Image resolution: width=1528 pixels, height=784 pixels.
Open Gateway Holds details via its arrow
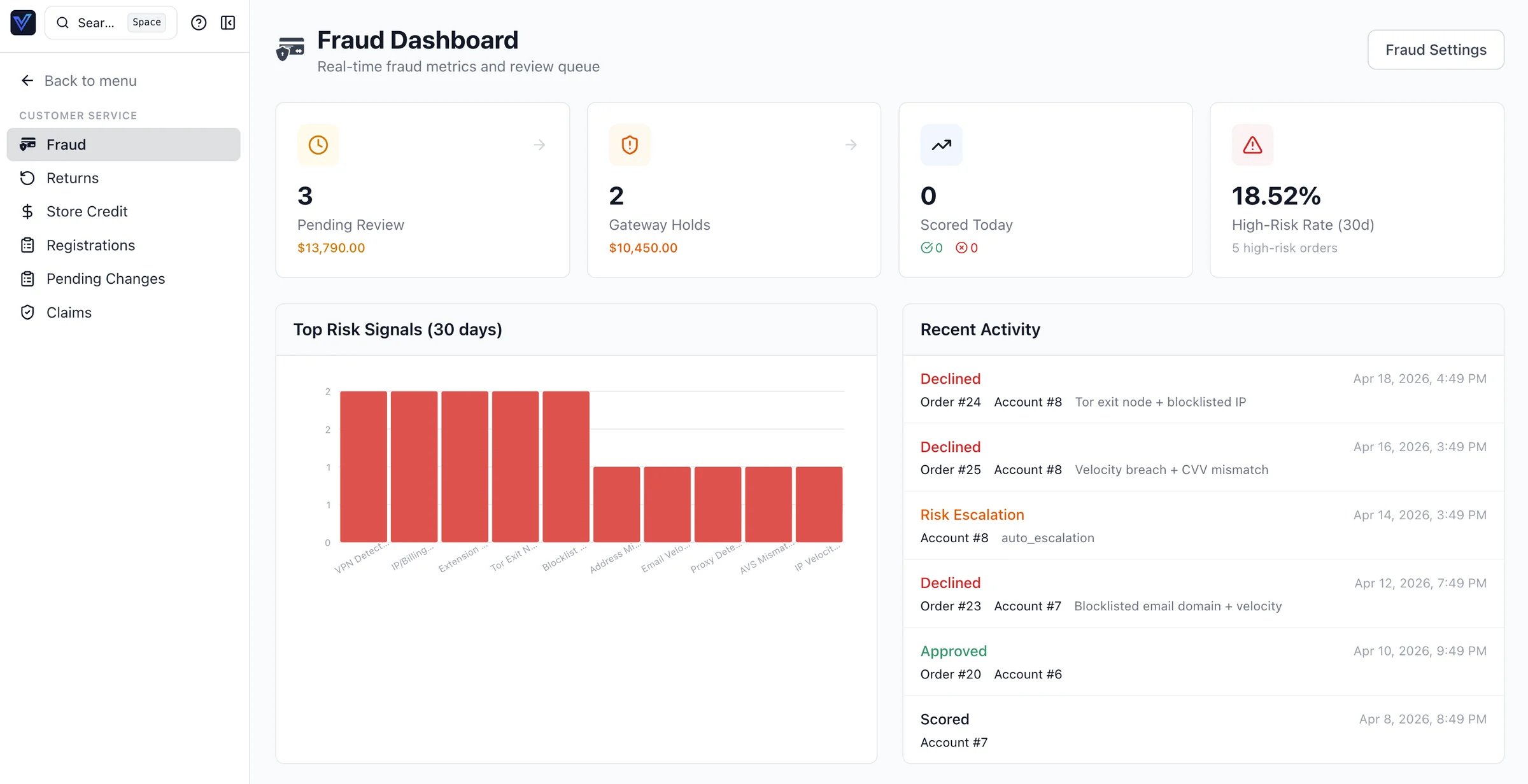click(x=851, y=144)
